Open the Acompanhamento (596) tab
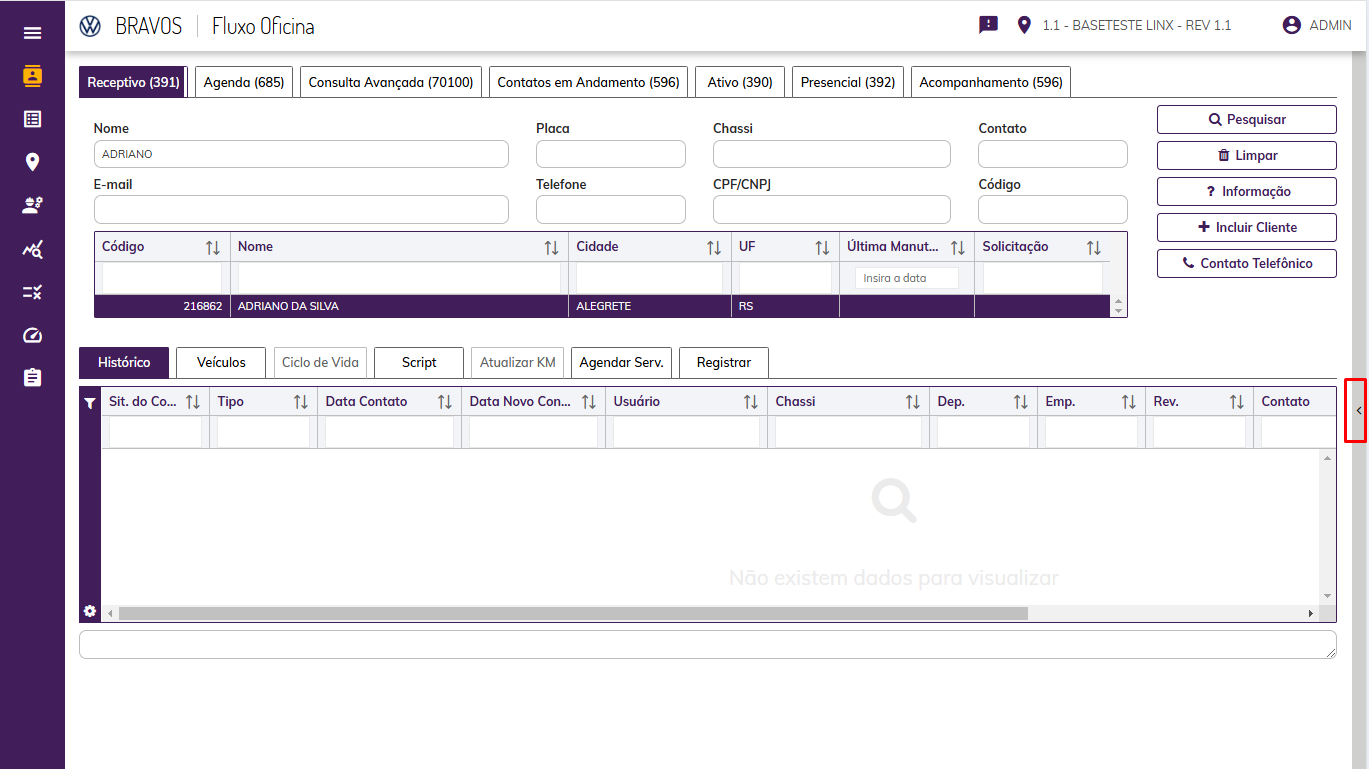The width and height of the screenshot is (1369, 769). coord(991,82)
